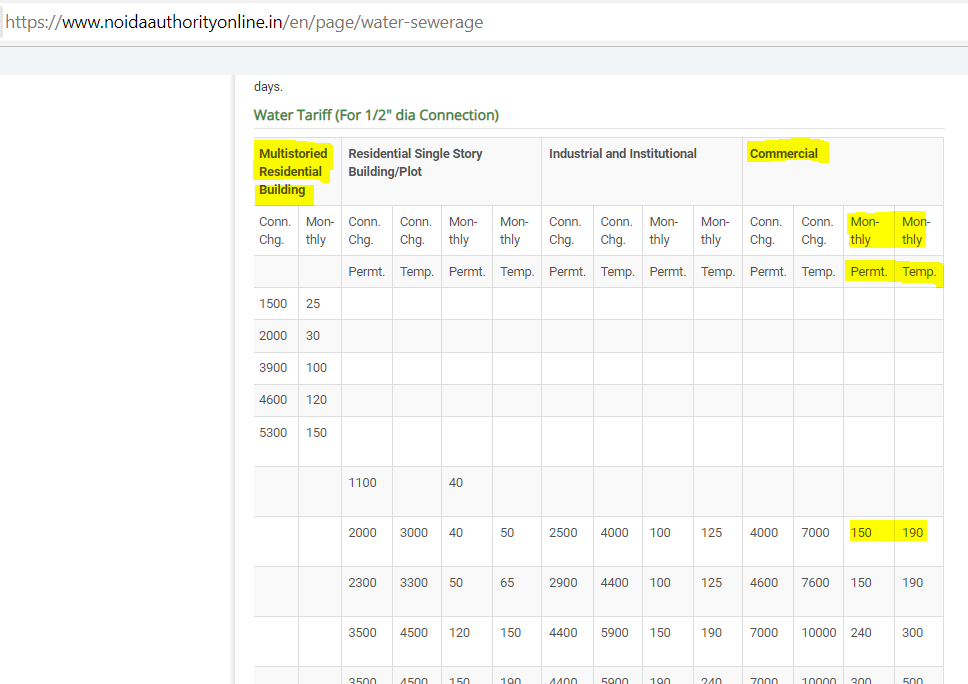Click 'Mon-thly' under Multistoried Residential Building
Image resolution: width=968 pixels, height=684 pixels.
click(320, 230)
